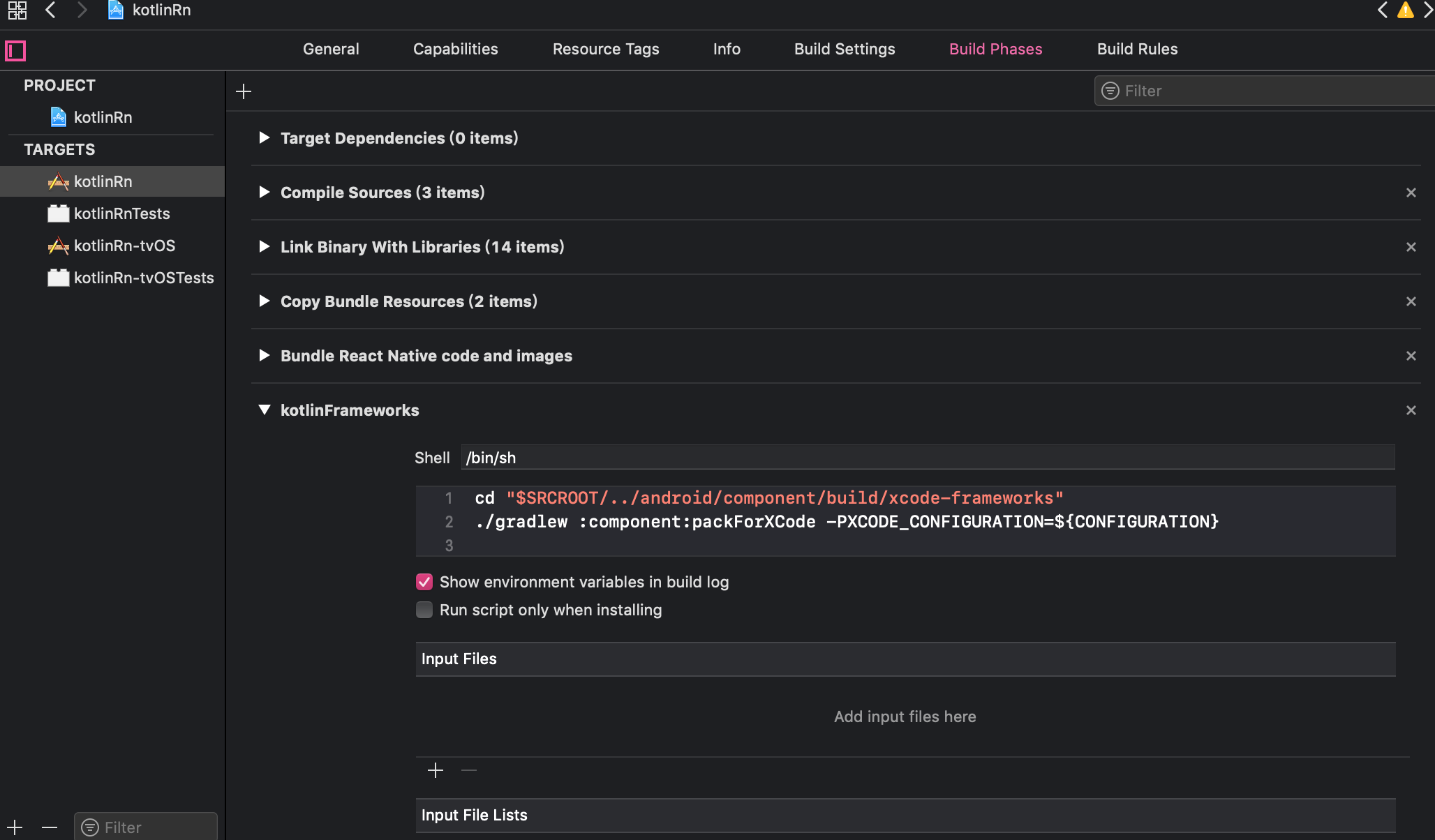Screen dimensions: 1435x840
Task: Expand the Target Dependencies section
Action: (x=265, y=138)
